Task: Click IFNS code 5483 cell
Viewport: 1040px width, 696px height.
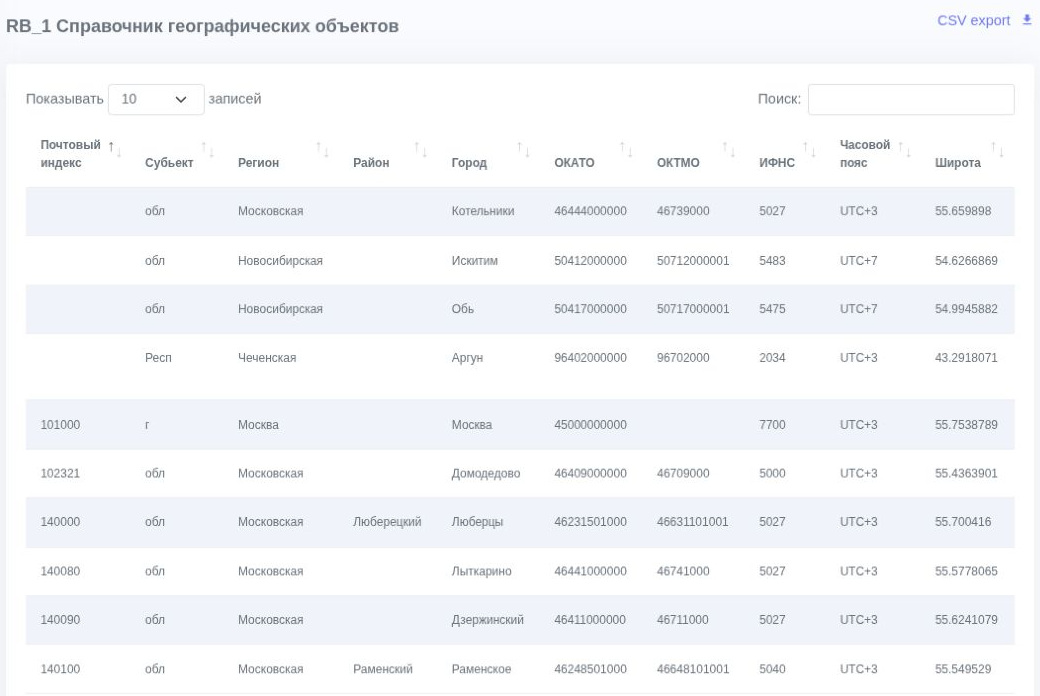Action: (x=772, y=261)
